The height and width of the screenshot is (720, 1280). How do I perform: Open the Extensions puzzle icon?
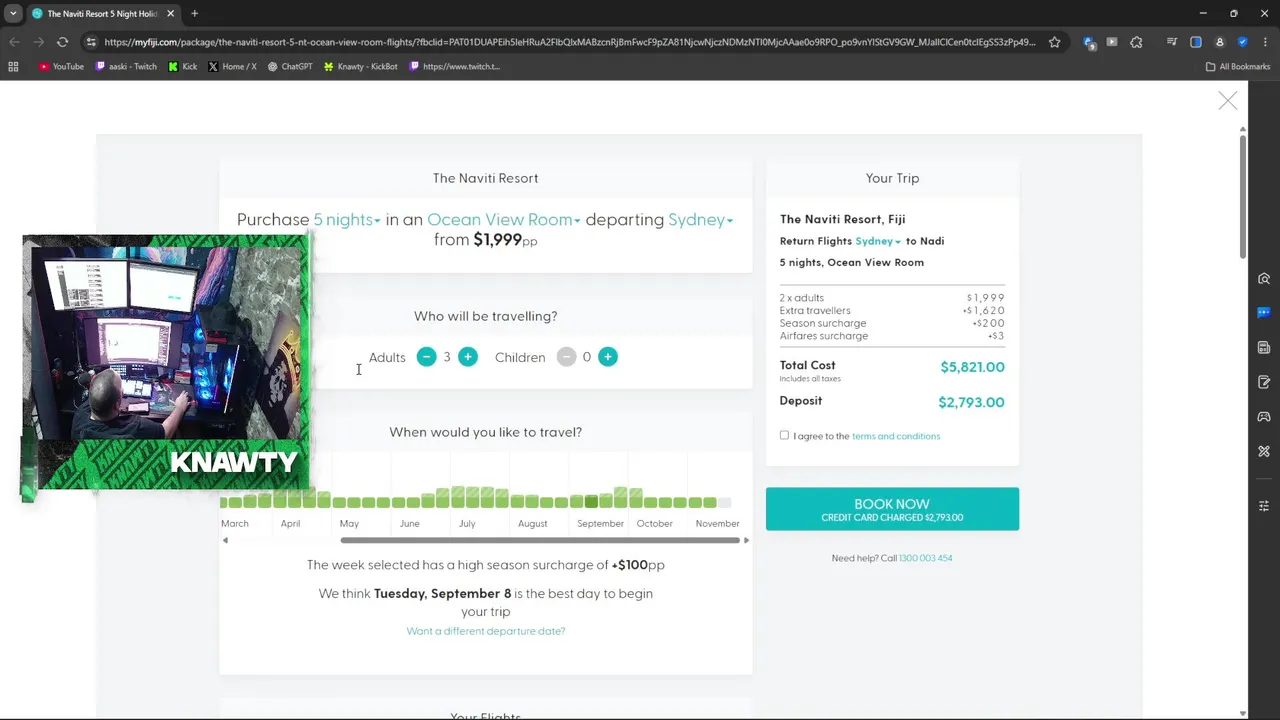point(1136,42)
